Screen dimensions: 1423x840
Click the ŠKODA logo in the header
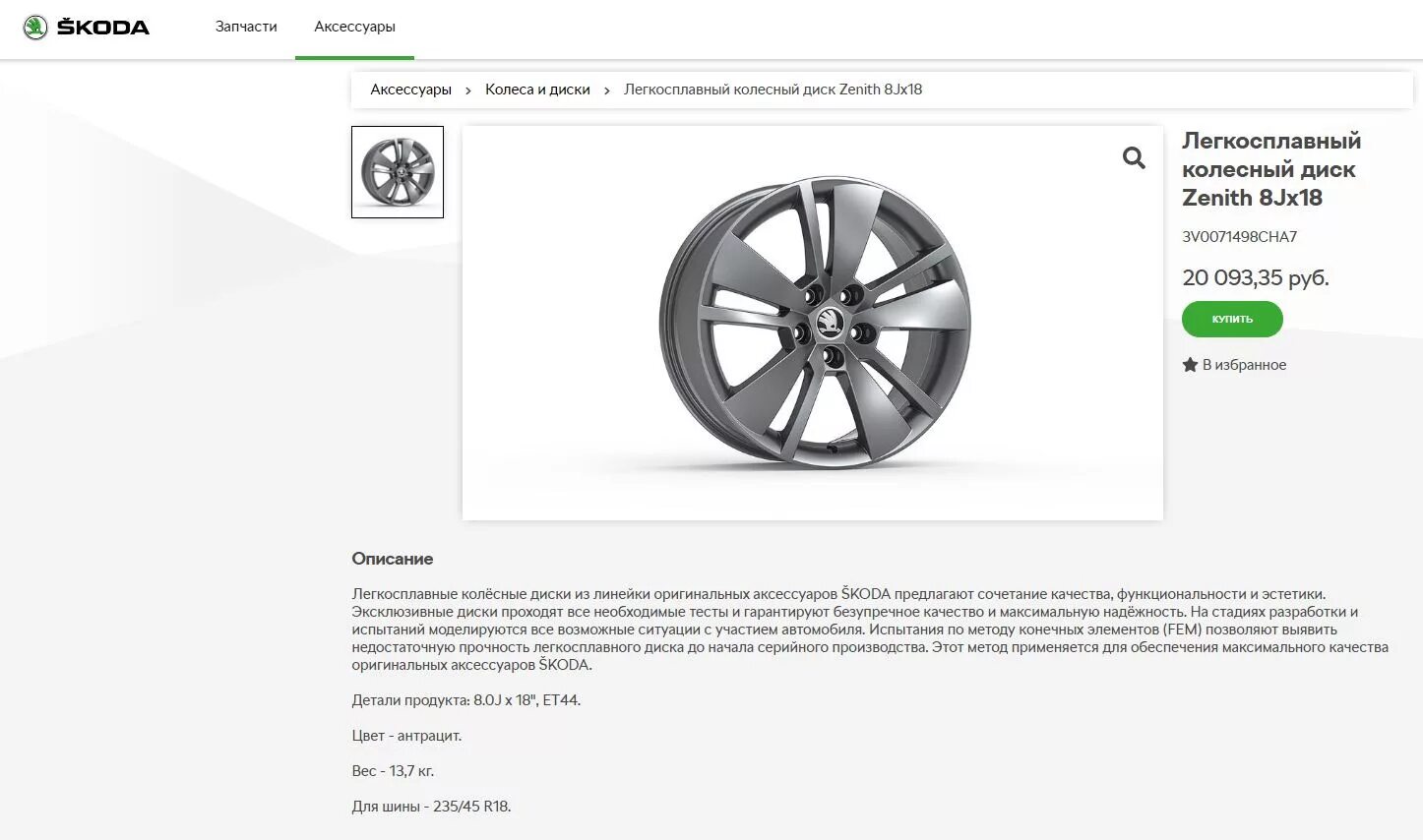(x=87, y=28)
